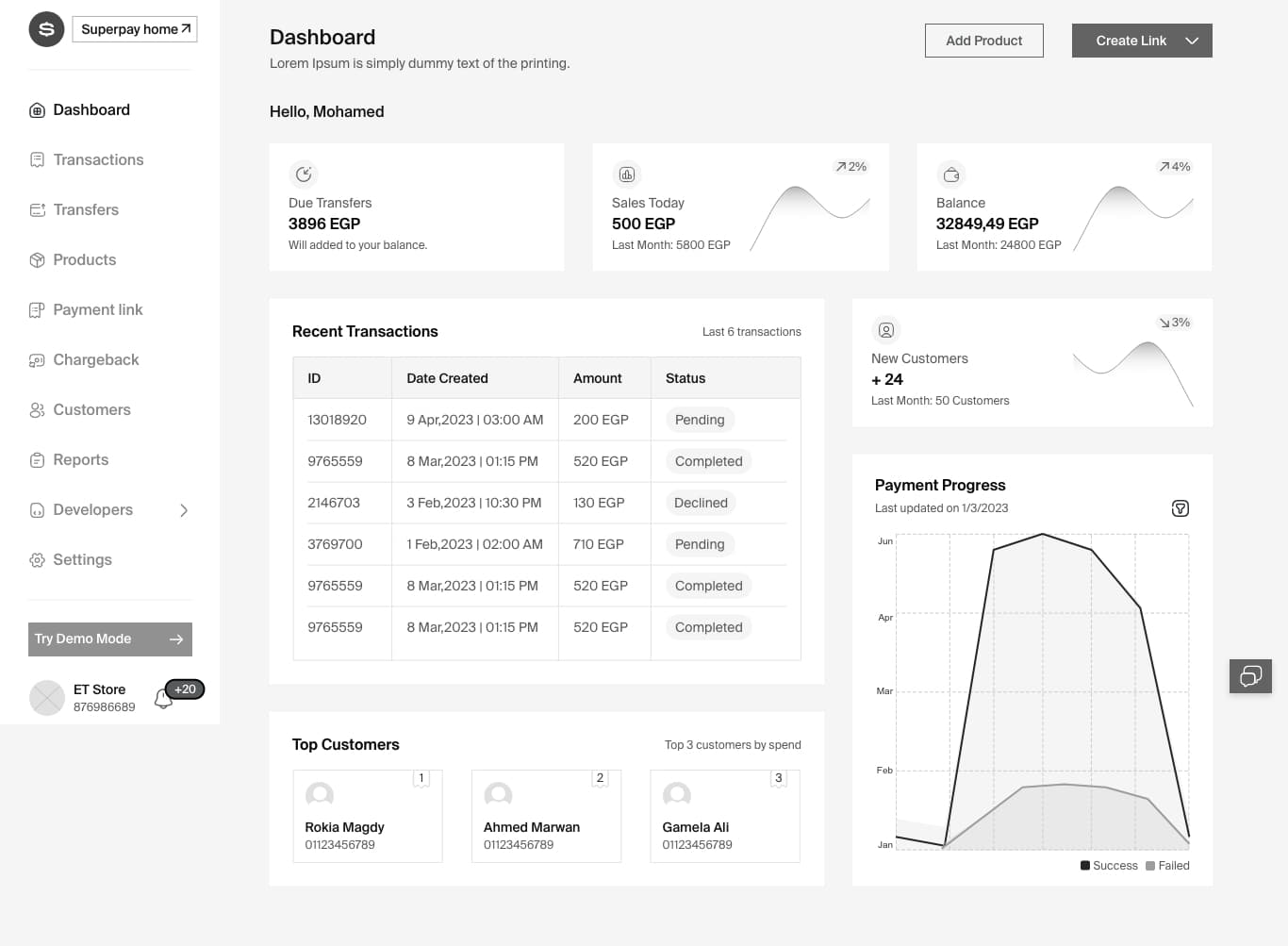
Task: Click Top 3 customers by spend label
Action: [733, 745]
